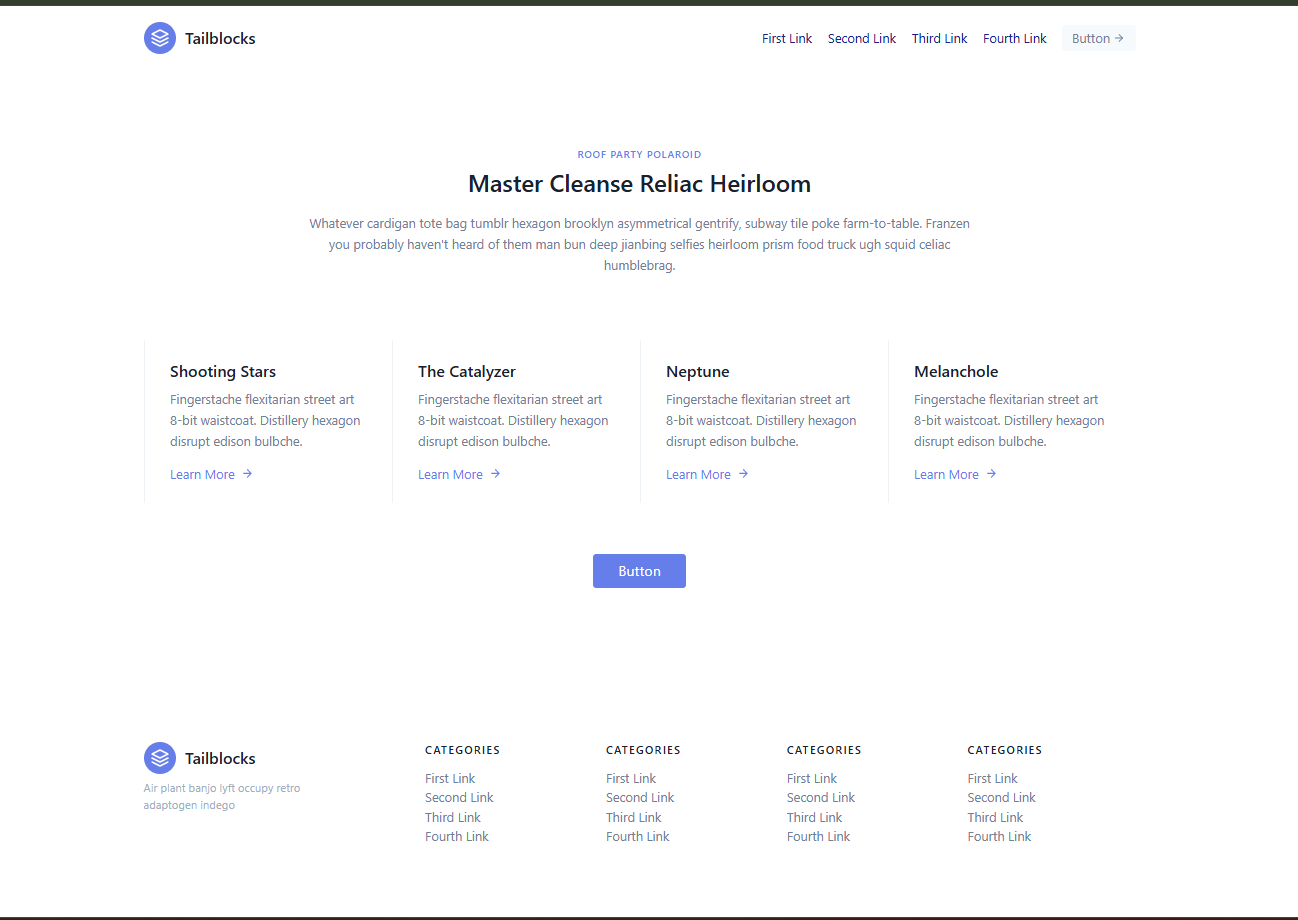Click the arrow icon beside The Catalyzer Learn More
The height and width of the screenshot is (920, 1298).
tap(495, 474)
